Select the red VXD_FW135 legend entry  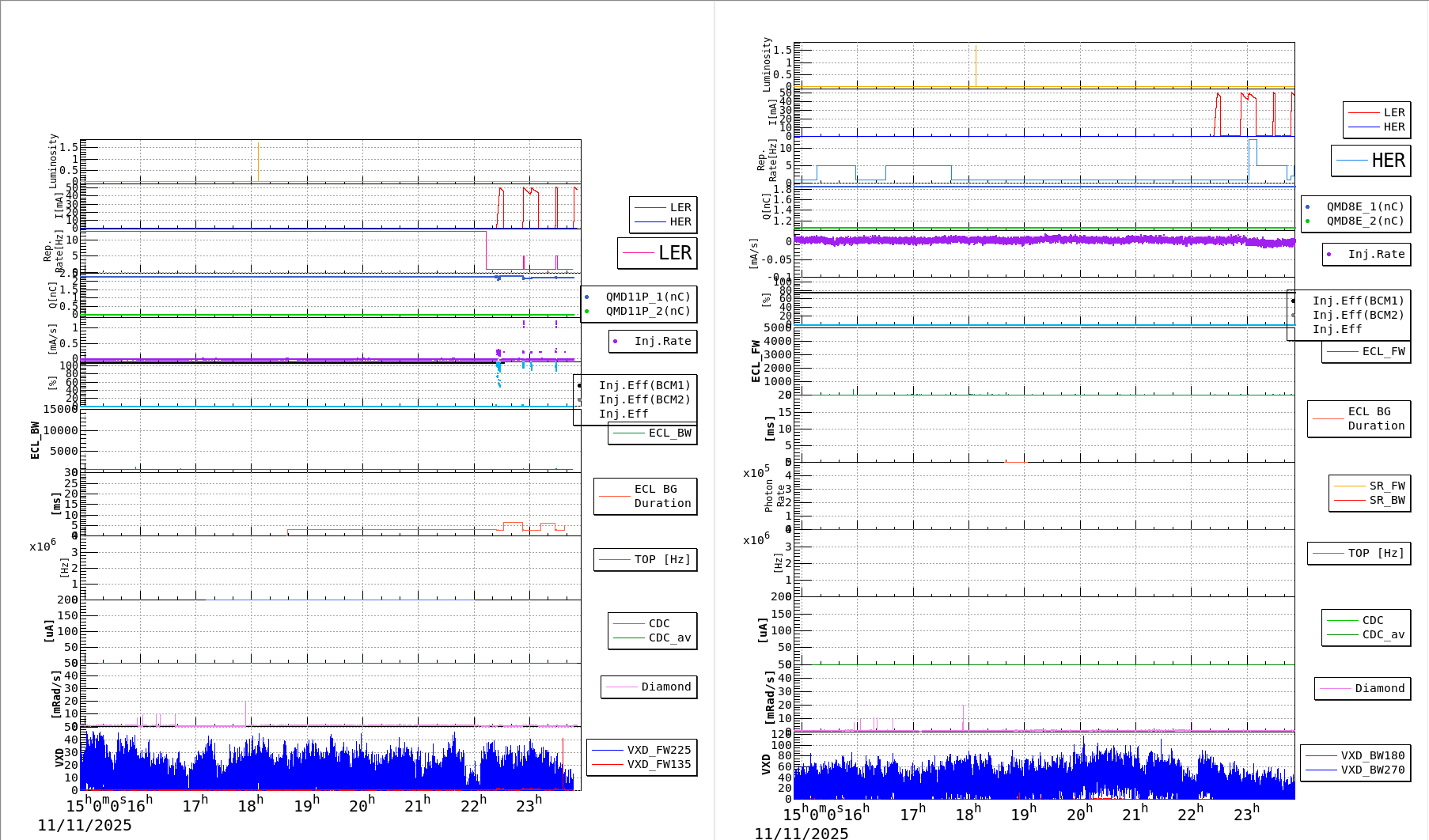click(x=658, y=764)
